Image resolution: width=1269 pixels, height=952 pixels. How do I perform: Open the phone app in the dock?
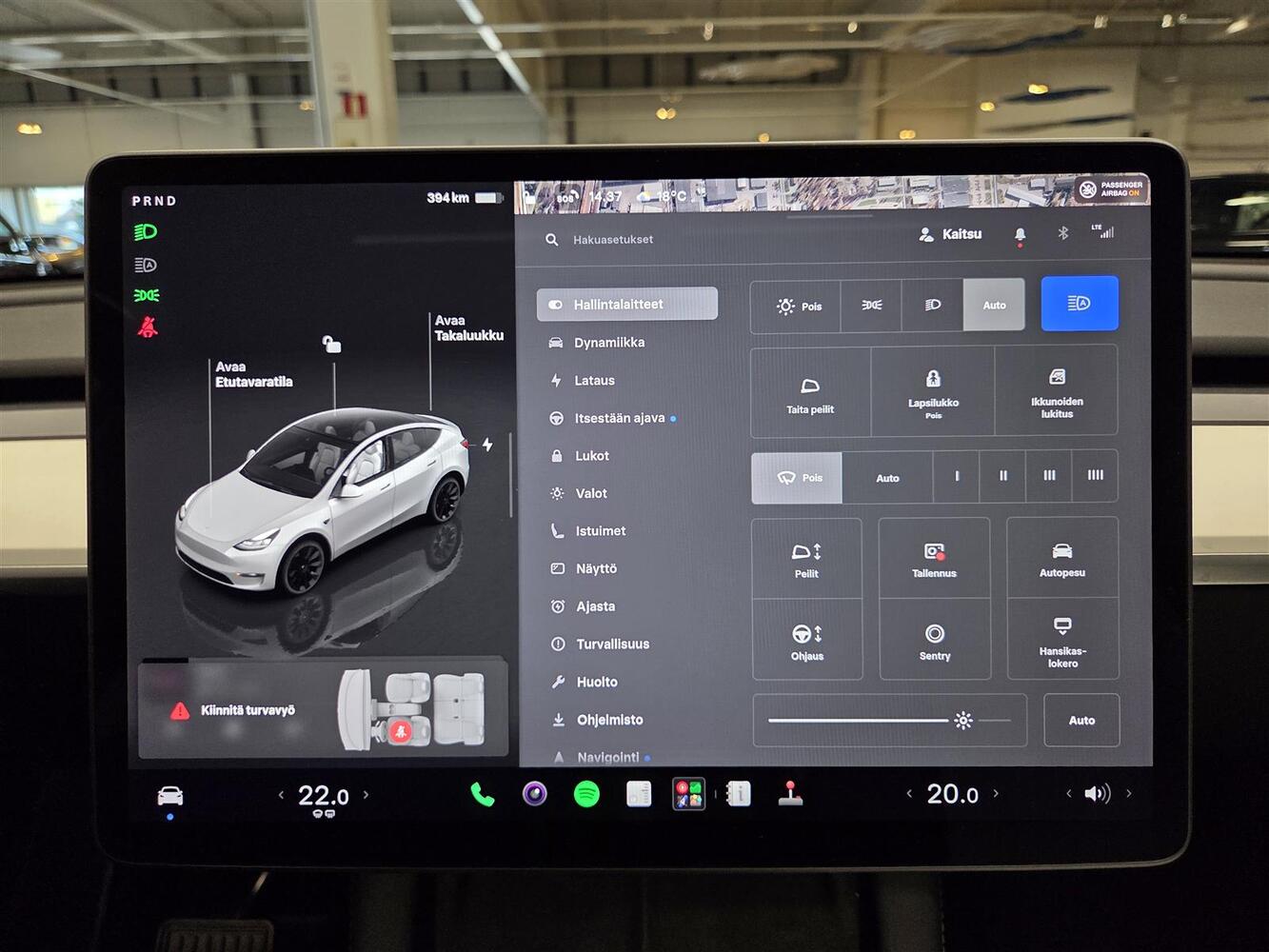pyautogui.click(x=483, y=794)
